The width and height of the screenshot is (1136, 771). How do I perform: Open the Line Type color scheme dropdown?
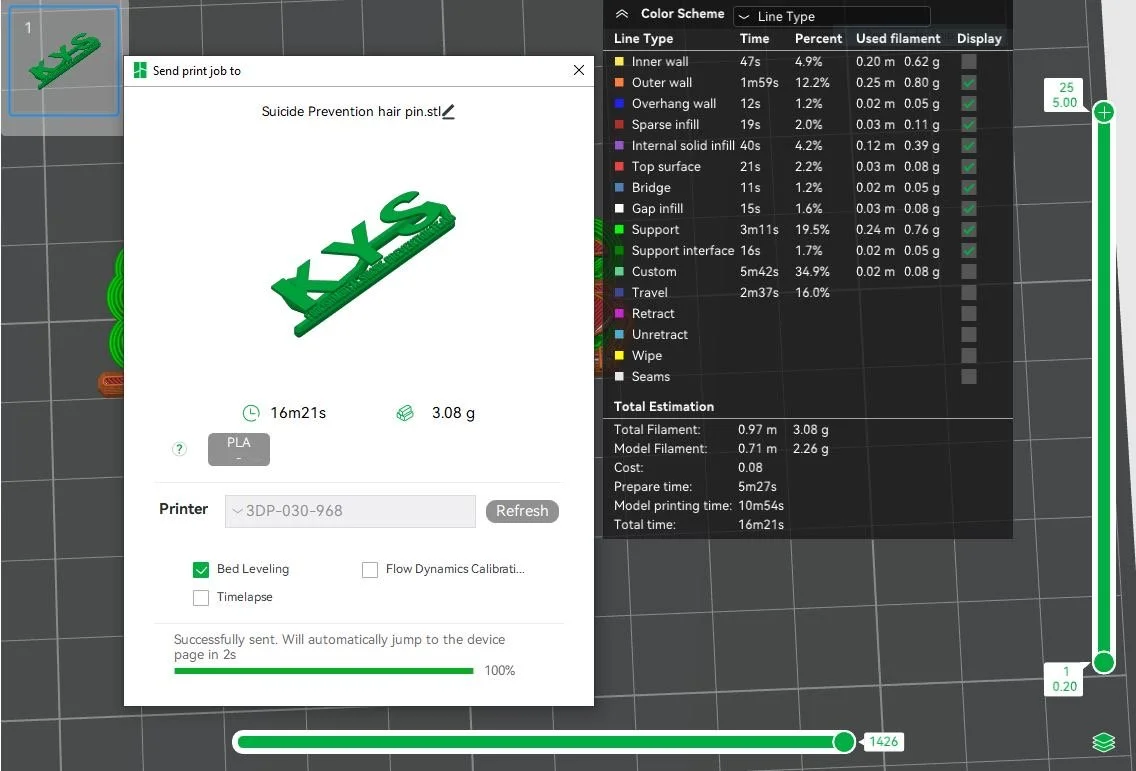tap(832, 16)
